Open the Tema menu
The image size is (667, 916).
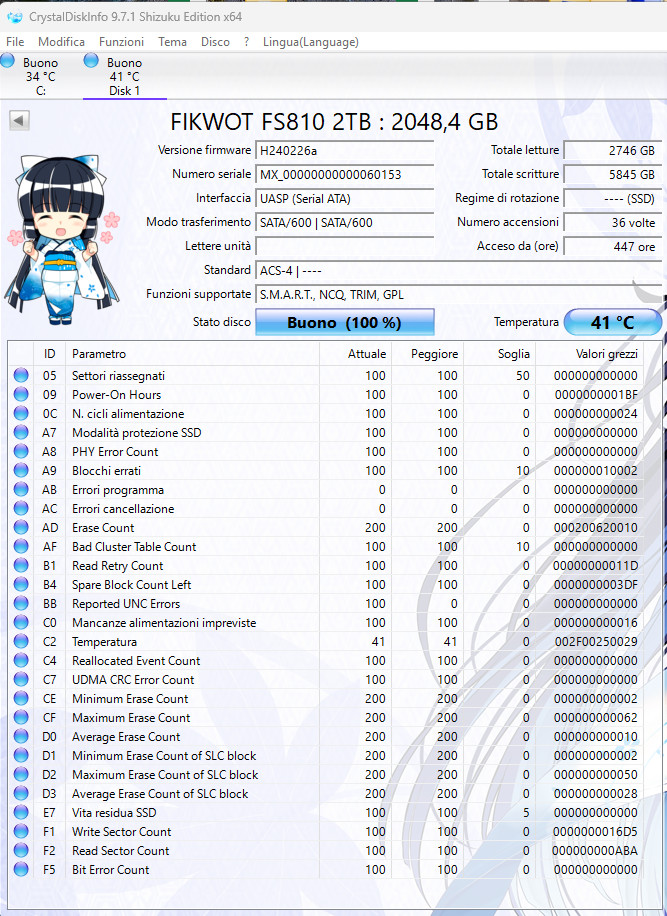(172, 42)
